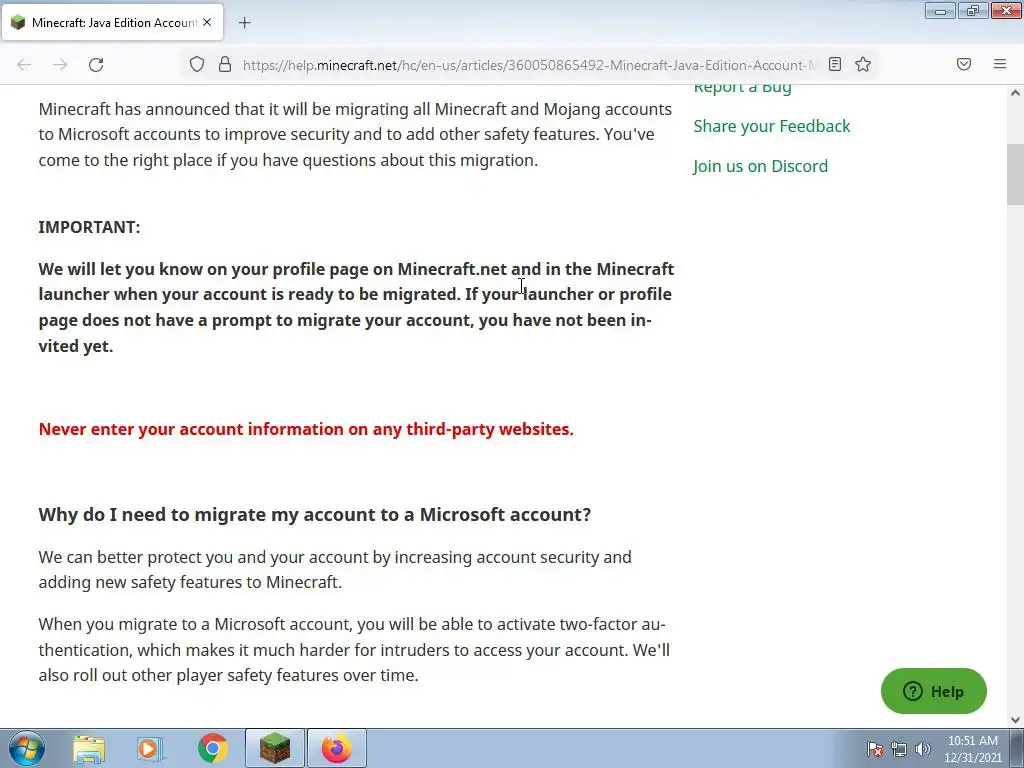
Task: Reload the Minecraft help page
Action: [96, 65]
